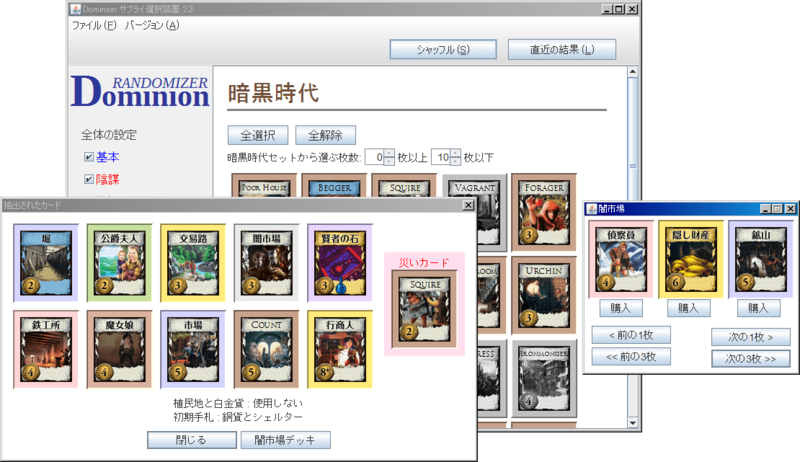Buy the 鉱山 card with 購入
The image size is (800, 462).
[x=759, y=308]
